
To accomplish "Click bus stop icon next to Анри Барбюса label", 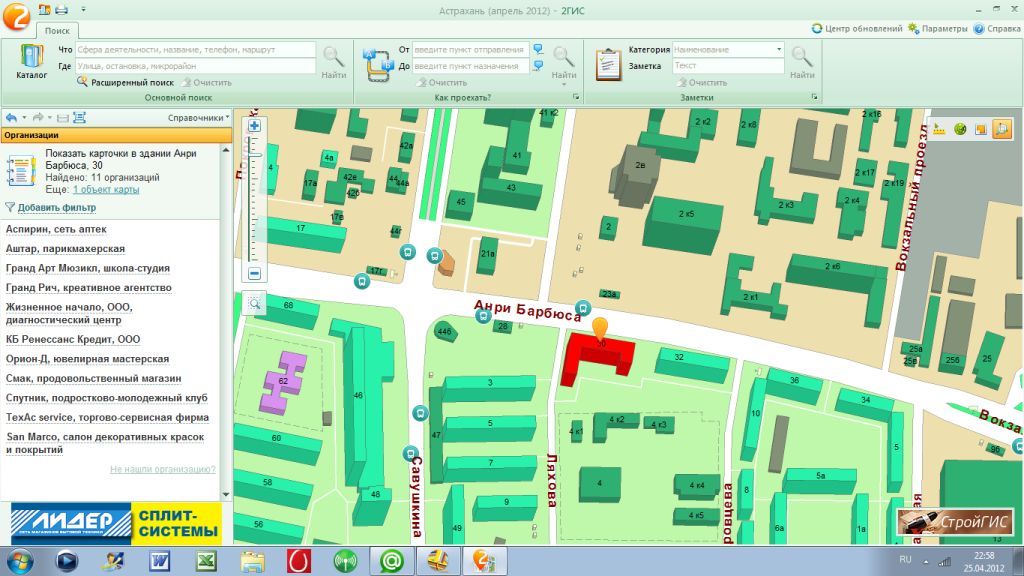I will (583, 308).
